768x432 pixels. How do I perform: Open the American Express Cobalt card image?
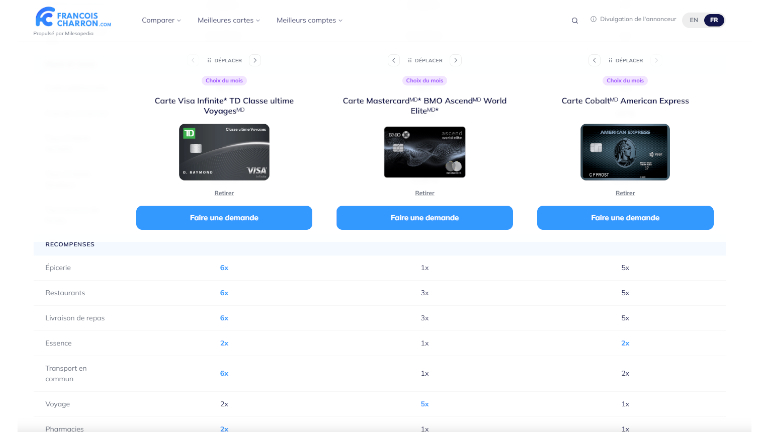coord(625,152)
